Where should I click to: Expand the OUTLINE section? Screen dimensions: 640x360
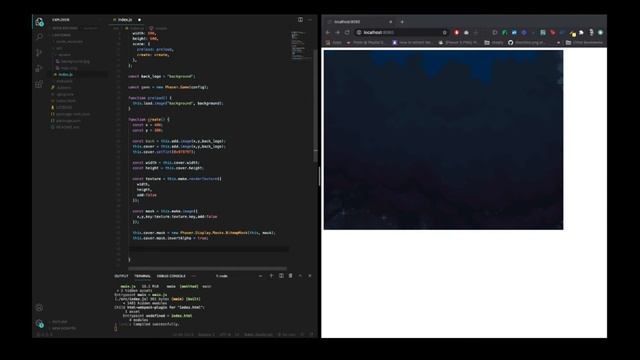tap(60, 322)
